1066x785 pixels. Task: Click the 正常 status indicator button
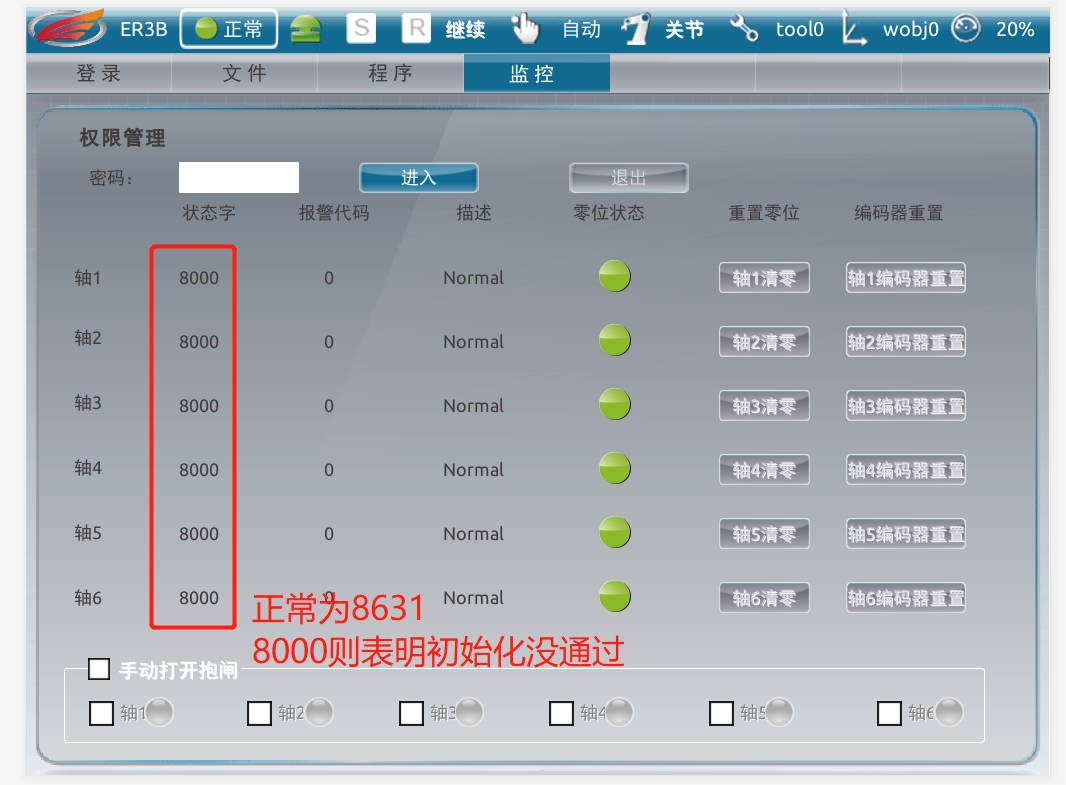(x=228, y=29)
